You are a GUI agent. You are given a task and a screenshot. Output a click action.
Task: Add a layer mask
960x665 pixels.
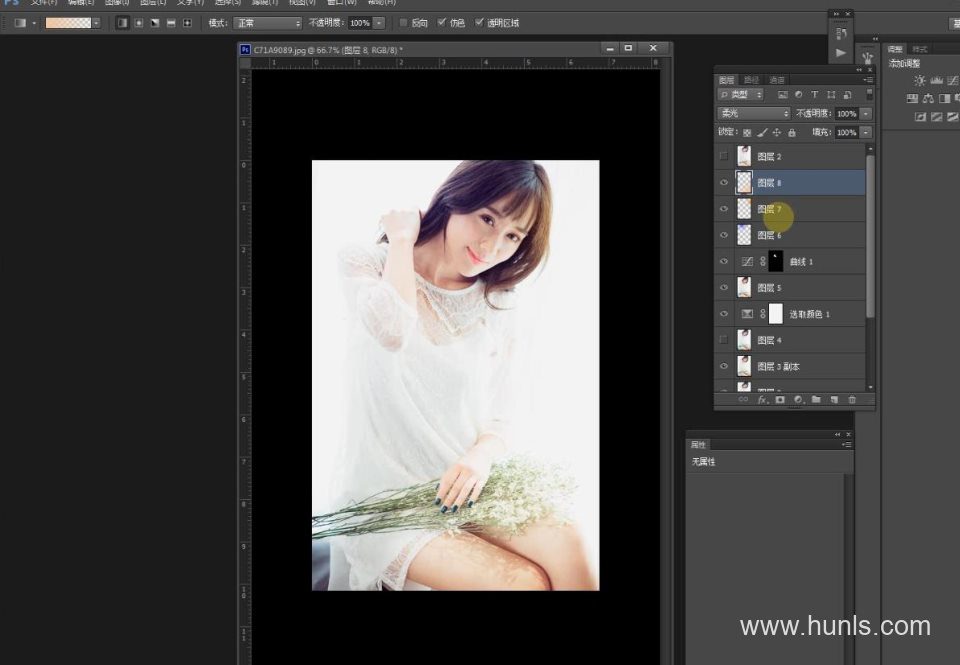pyautogui.click(x=780, y=400)
